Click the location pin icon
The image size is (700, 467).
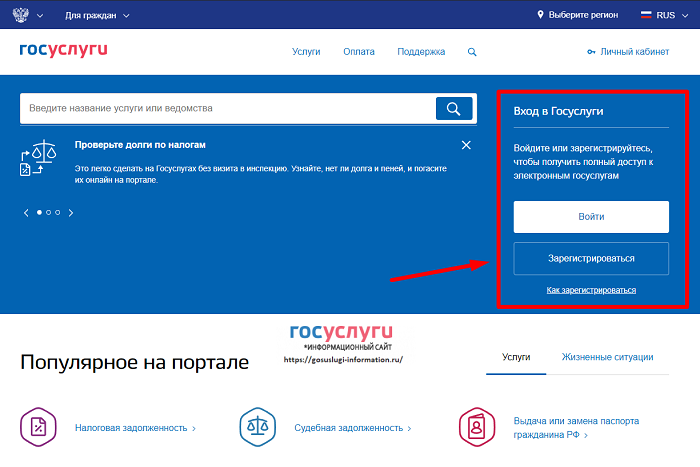(x=540, y=15)
